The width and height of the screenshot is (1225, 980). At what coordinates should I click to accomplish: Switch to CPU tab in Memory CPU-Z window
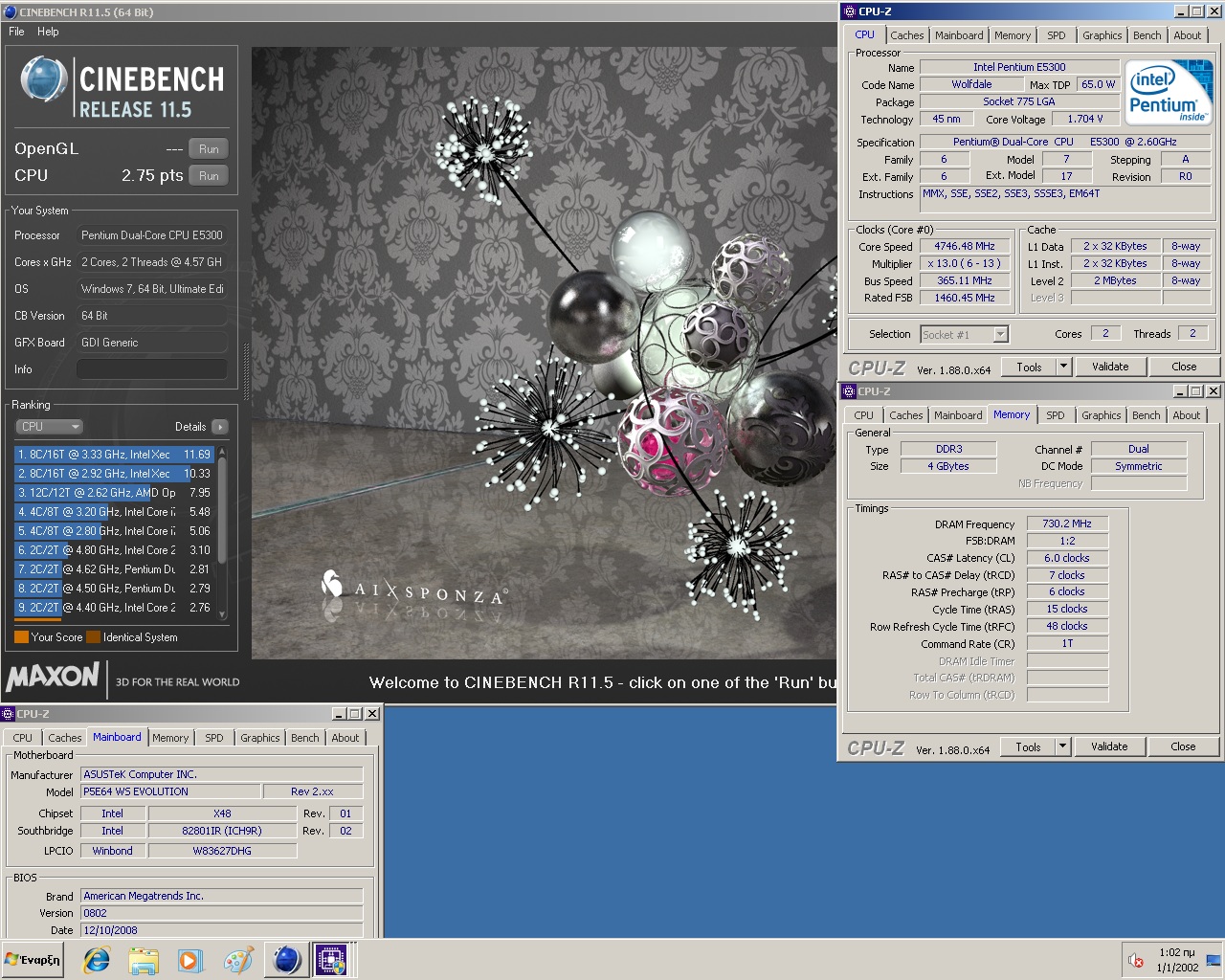[863, 415]
